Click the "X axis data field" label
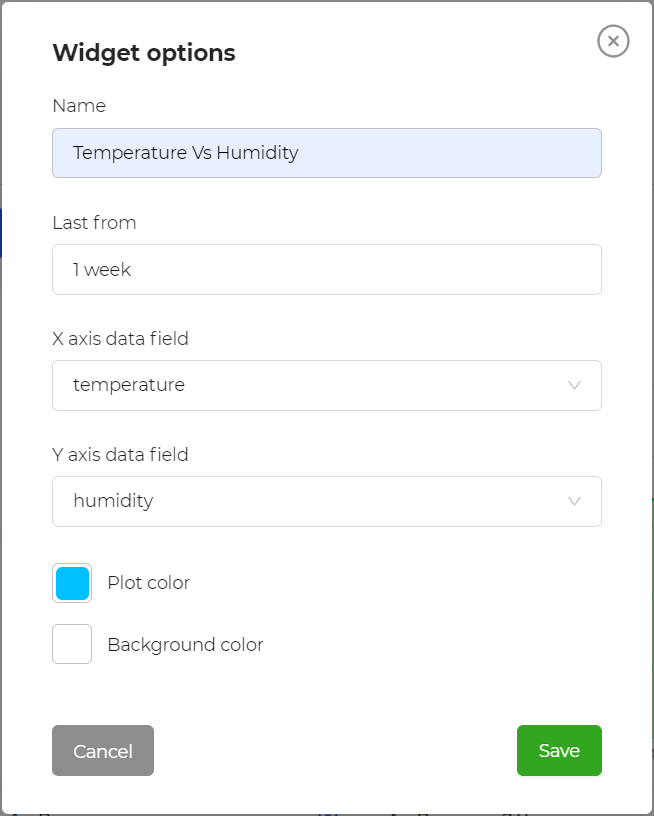The image size is (654, 816). click(120, 339)
